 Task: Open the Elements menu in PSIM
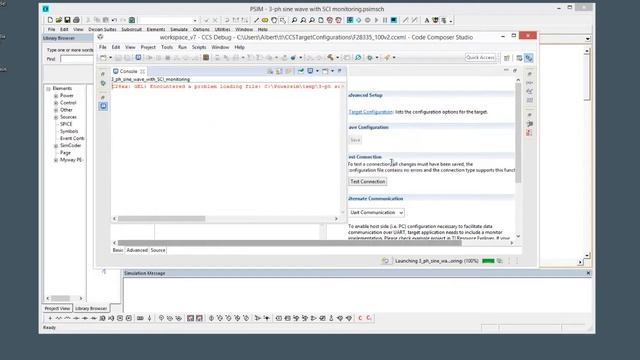point(156,29)
